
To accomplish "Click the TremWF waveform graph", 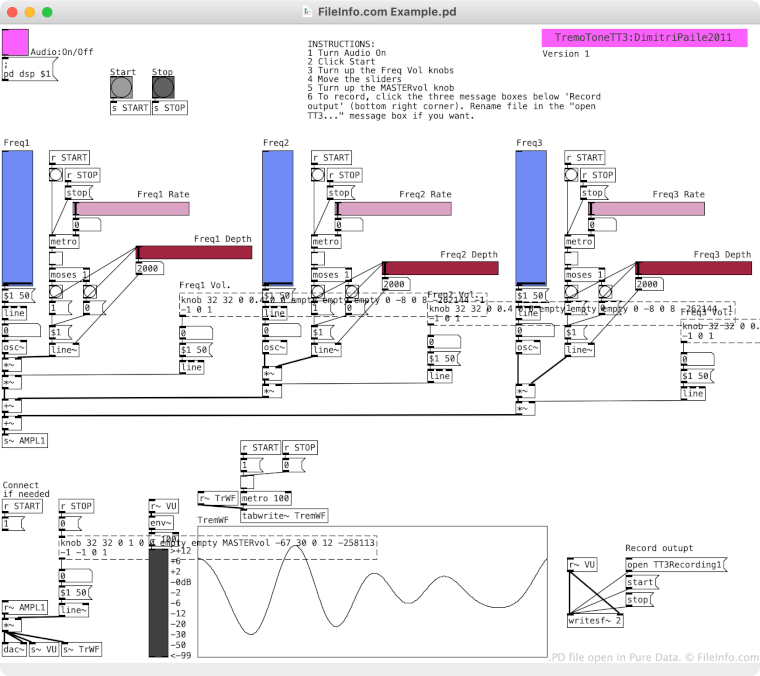I will coord(373,592).
